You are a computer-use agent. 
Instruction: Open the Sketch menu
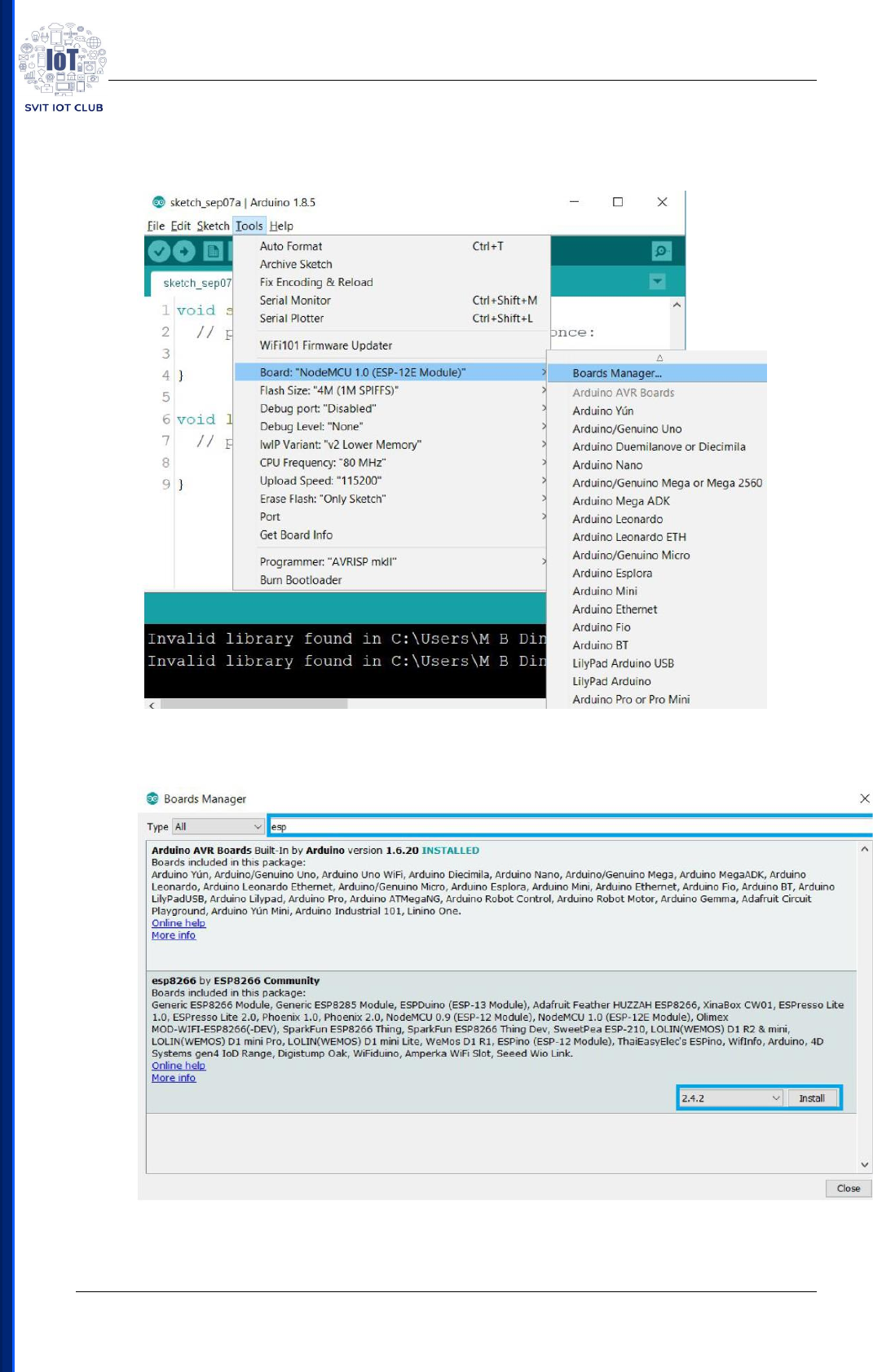point(213,226)
